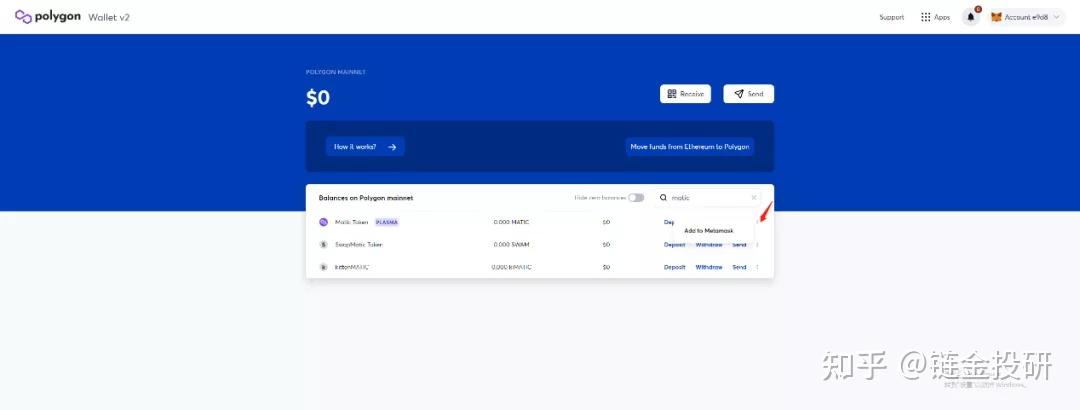Click Withdraw in the kittenMATIC row
This screenshot has height=410, width=1080.
pos(709,267)
